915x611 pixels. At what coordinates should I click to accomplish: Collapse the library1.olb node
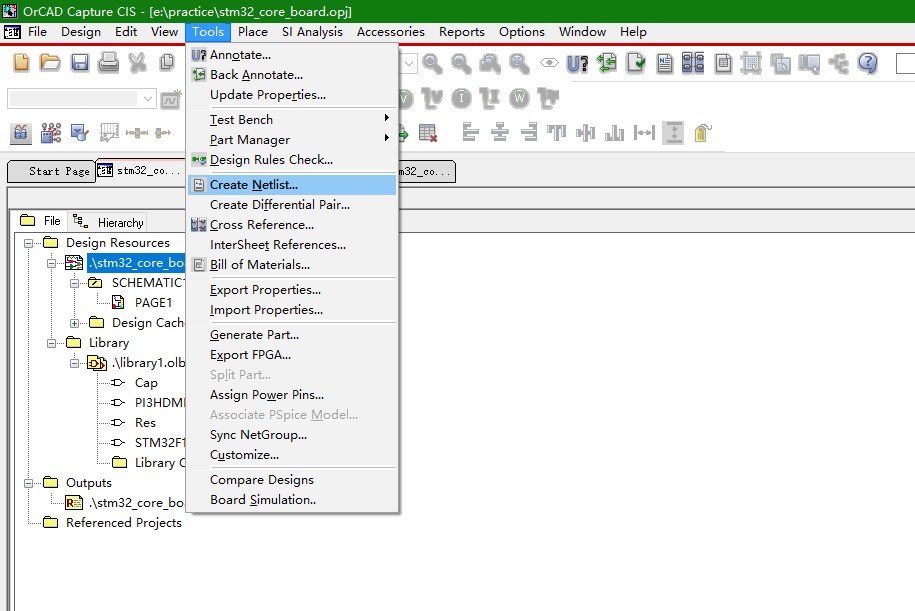click(74, 363)
